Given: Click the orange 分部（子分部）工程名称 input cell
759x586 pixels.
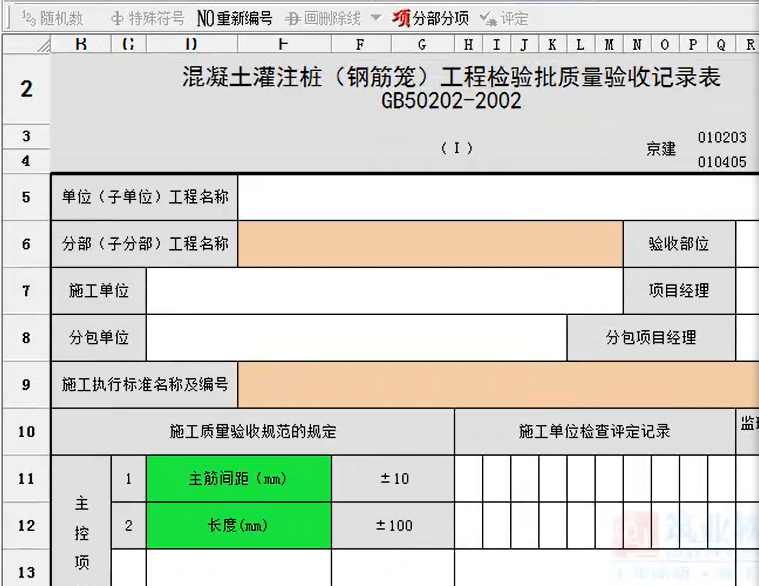Looking at the screenshot, I should [x=430, y=244].
